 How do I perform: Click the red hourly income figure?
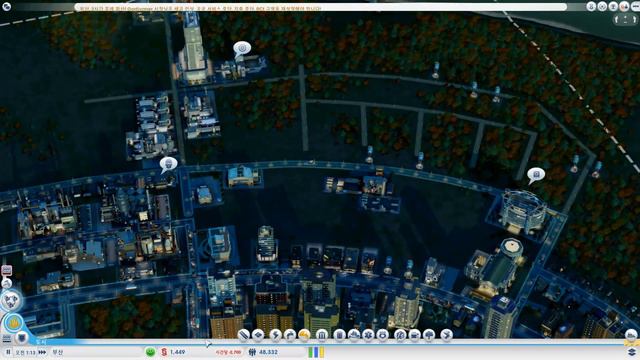pos(228,352)
